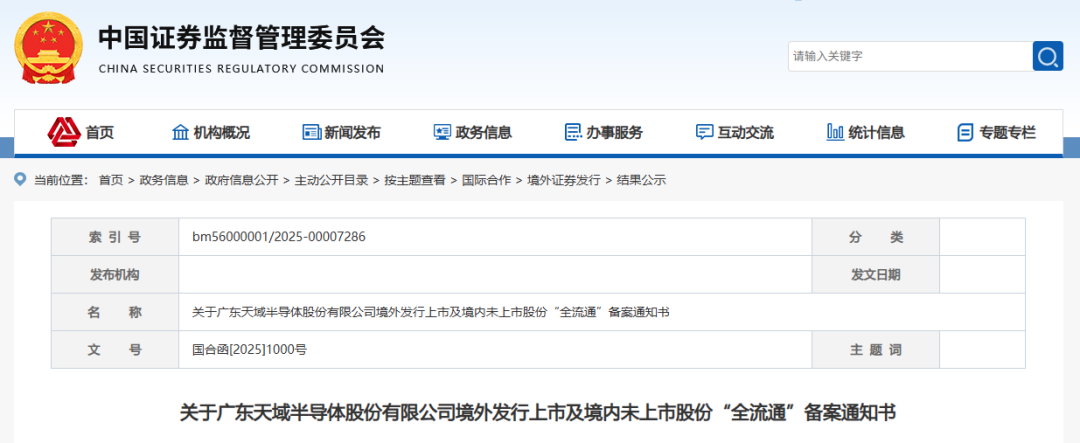Click the location pin icon beside 当前位置
1080x443 pixels.
[x=20, y=180]
